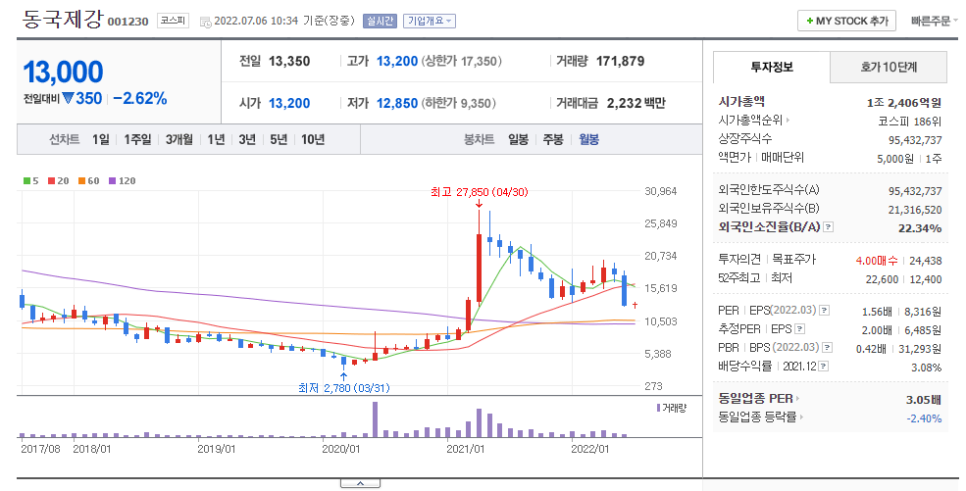966x491 pixels.
Task: Switch to the 호가10단계 tab
Action: tap(888, 67)
